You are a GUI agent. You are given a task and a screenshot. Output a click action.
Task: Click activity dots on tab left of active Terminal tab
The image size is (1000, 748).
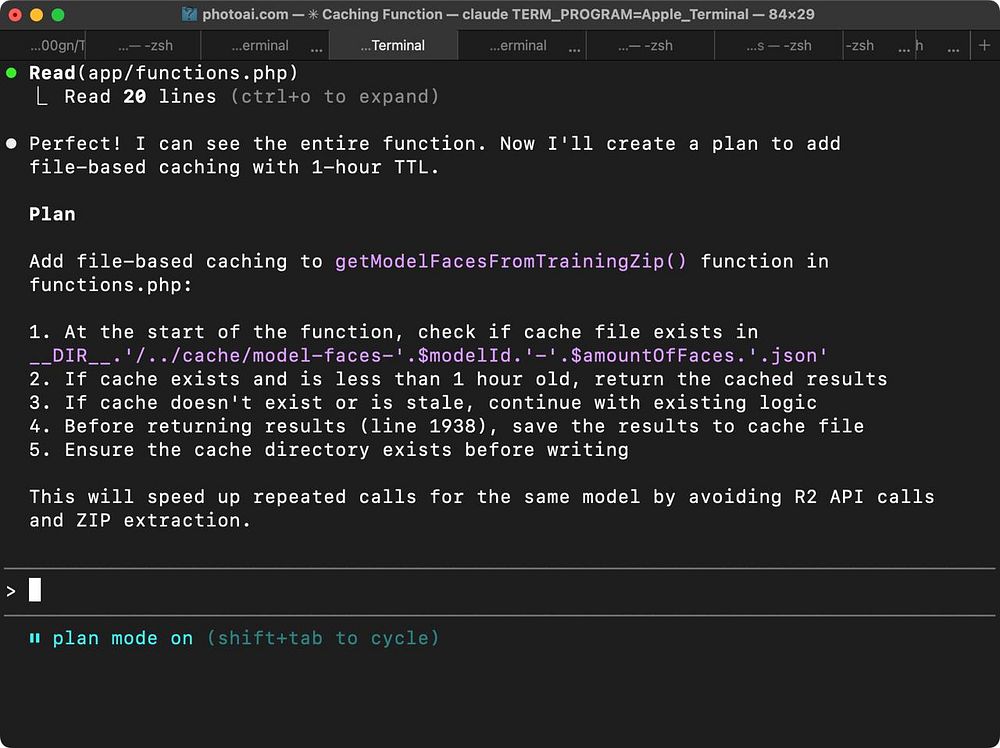[317, 46]
